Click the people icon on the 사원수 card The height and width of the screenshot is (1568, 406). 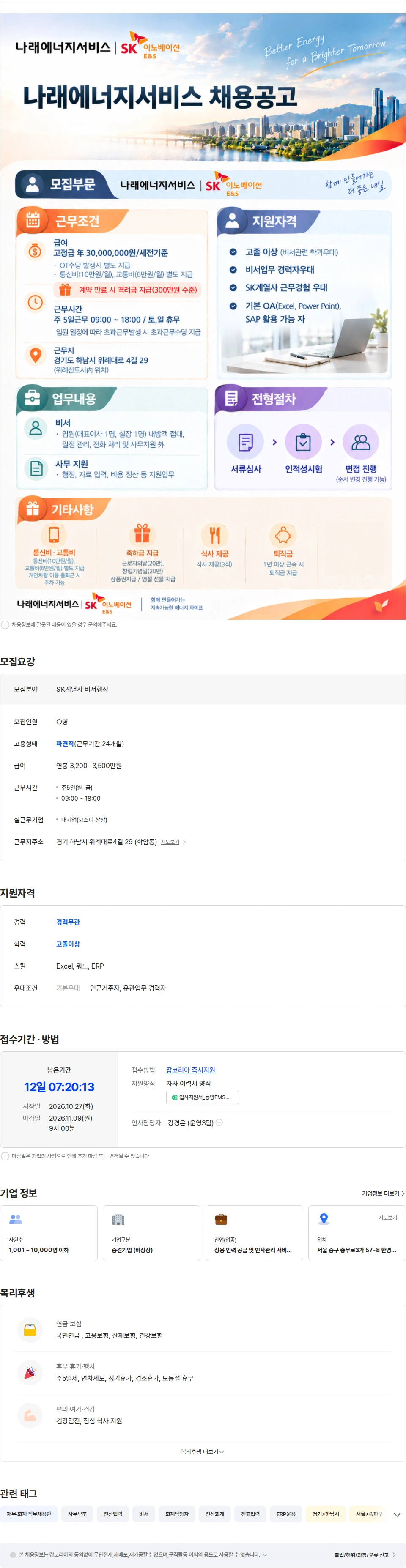[x=16, y=1219]
